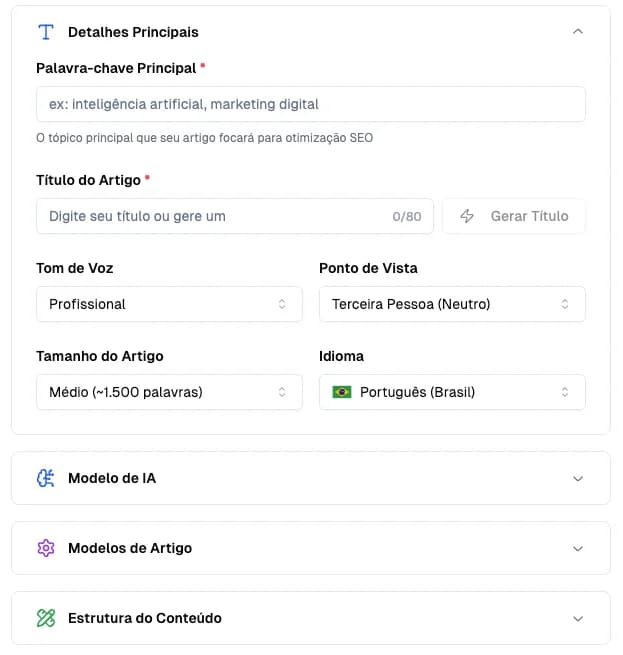Open the Idioma language dropdown
Image resolution: width=623 pixels, height=655 pixels.
click(452, 392)
